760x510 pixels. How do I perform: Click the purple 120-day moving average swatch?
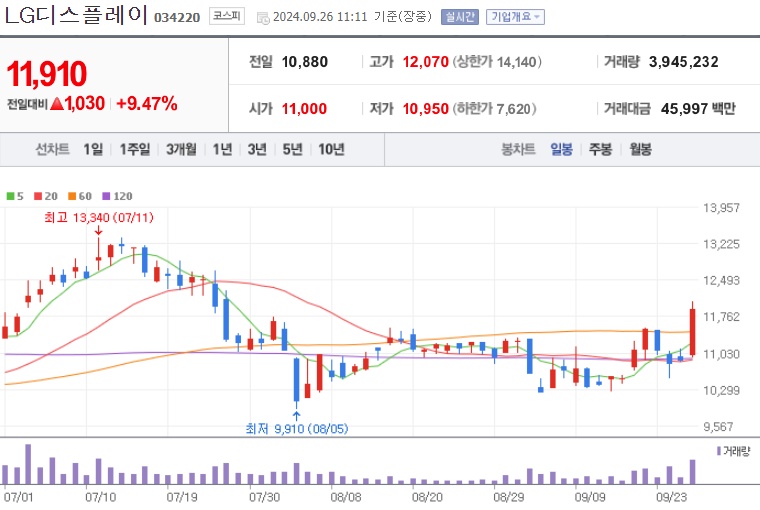(106, 196)
